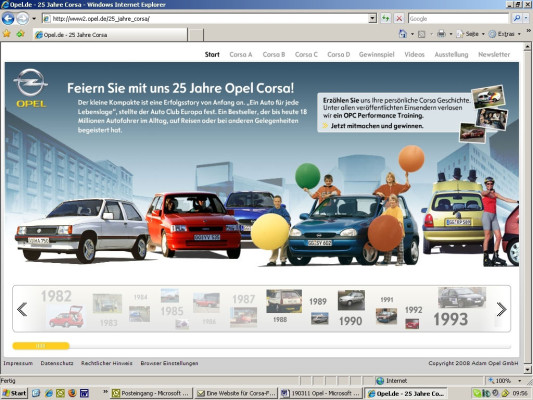Open a new blank browser tab

pos(195,35)
